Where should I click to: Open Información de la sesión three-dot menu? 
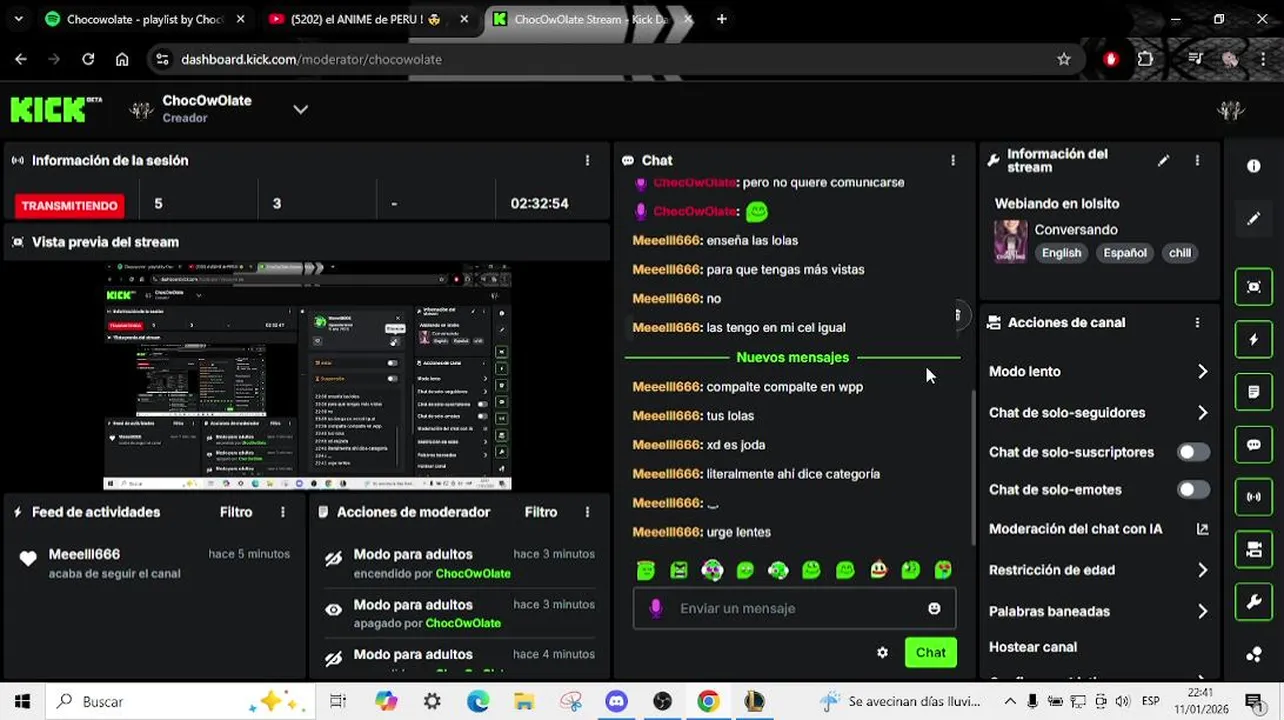tap(587, 160)
